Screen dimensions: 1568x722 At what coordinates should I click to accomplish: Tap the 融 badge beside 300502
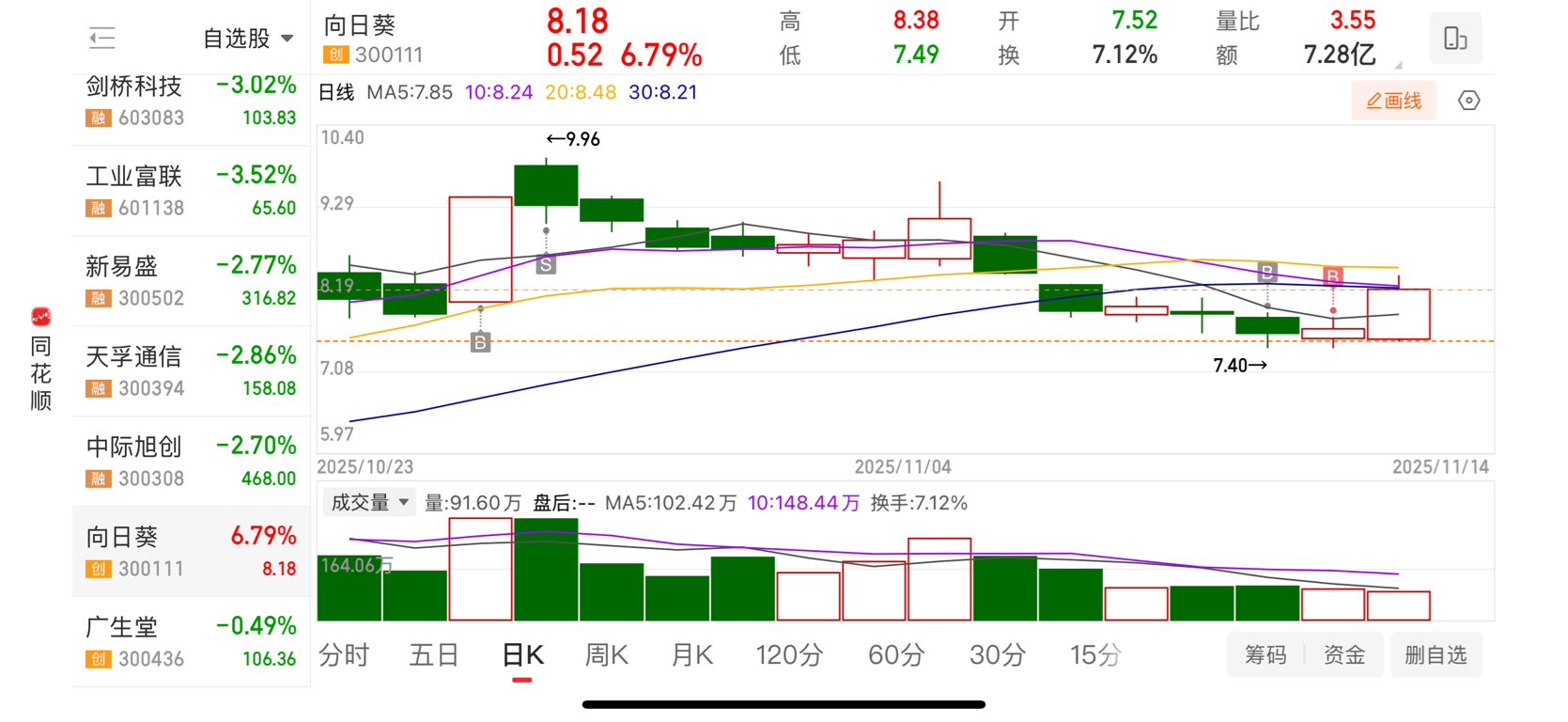pyautogui.click(x=99, y=299)
